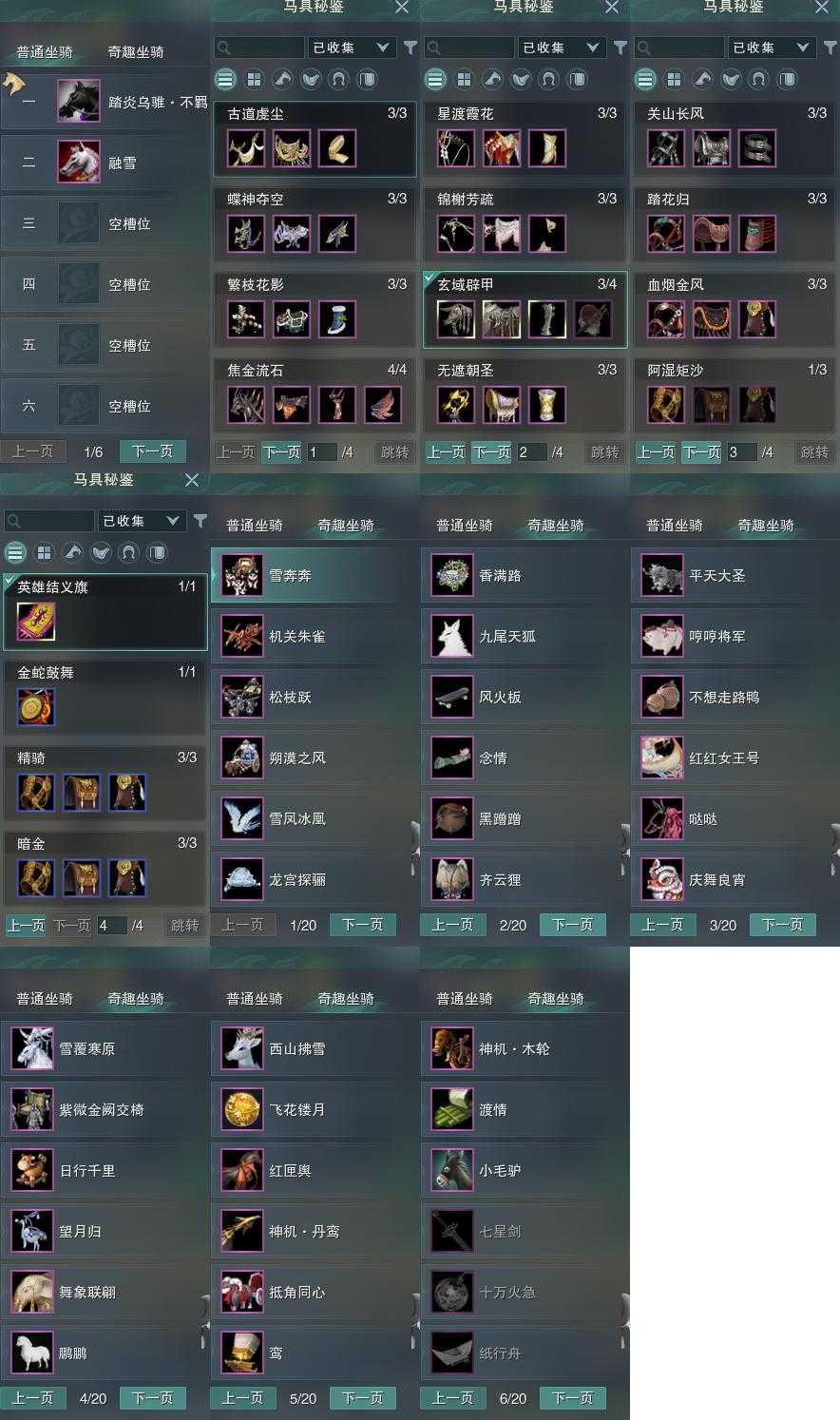Switch to grid view above 星渡霞花 set
Viewport: 840px width, 1420px height.
464,79
